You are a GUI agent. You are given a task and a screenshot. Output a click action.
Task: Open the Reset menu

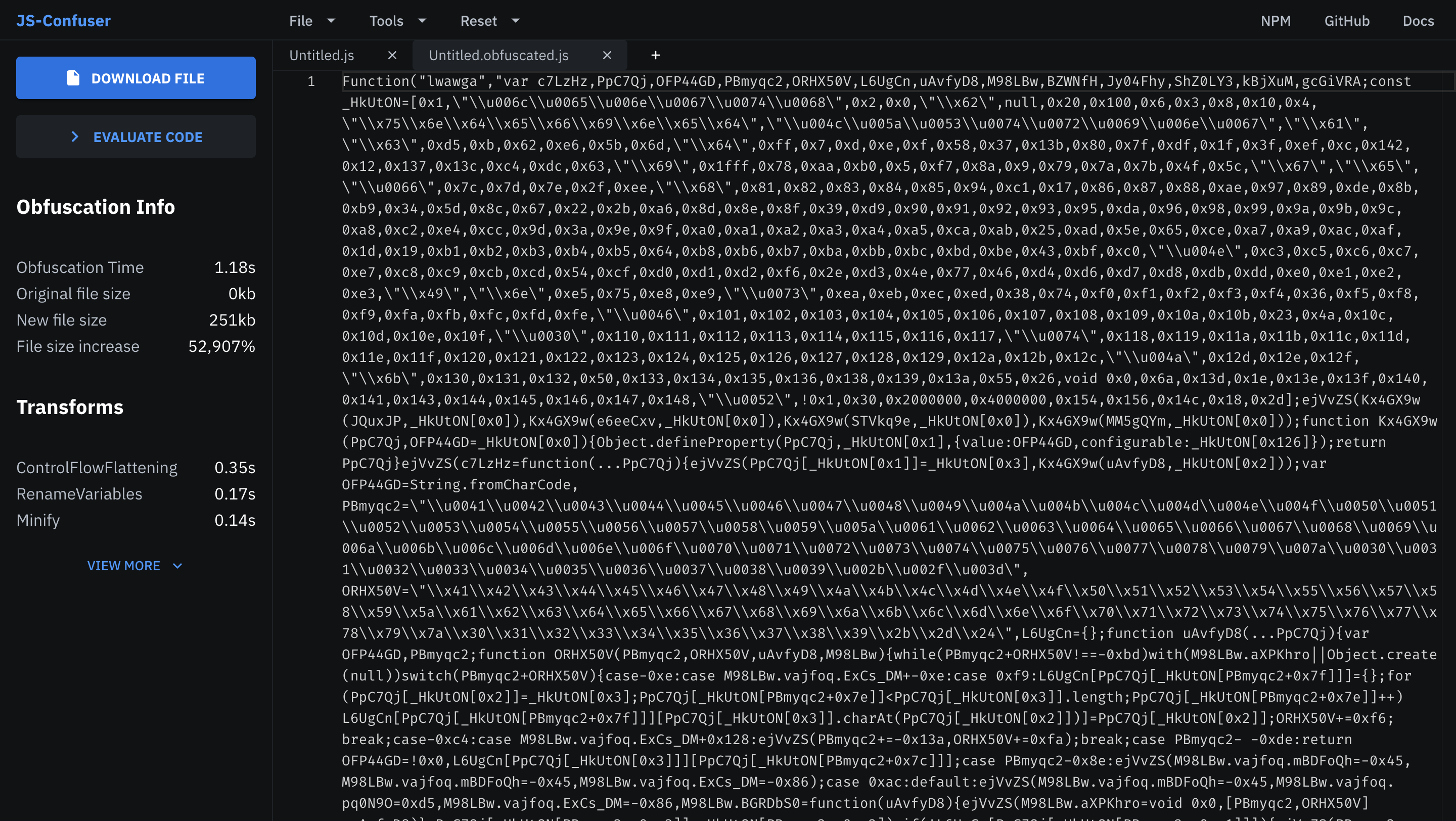[478, 21]
